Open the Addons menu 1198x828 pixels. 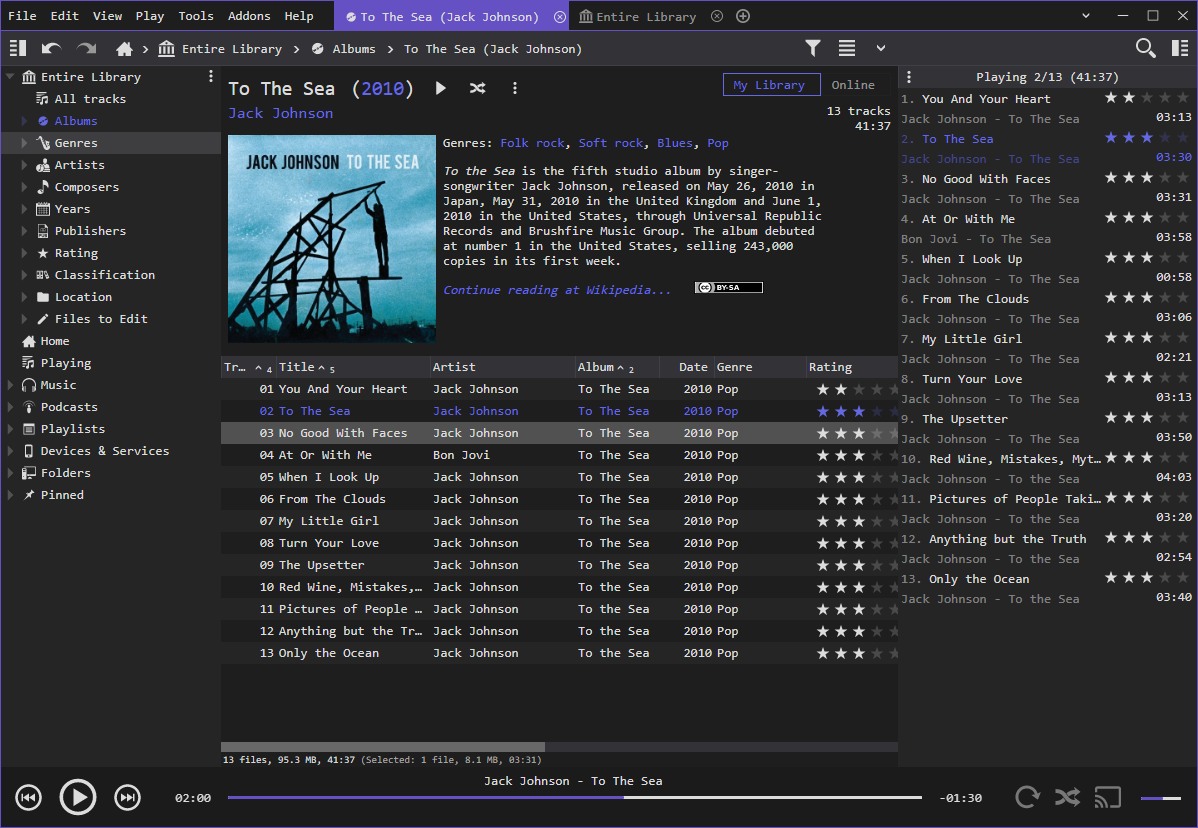pos(249,16)
